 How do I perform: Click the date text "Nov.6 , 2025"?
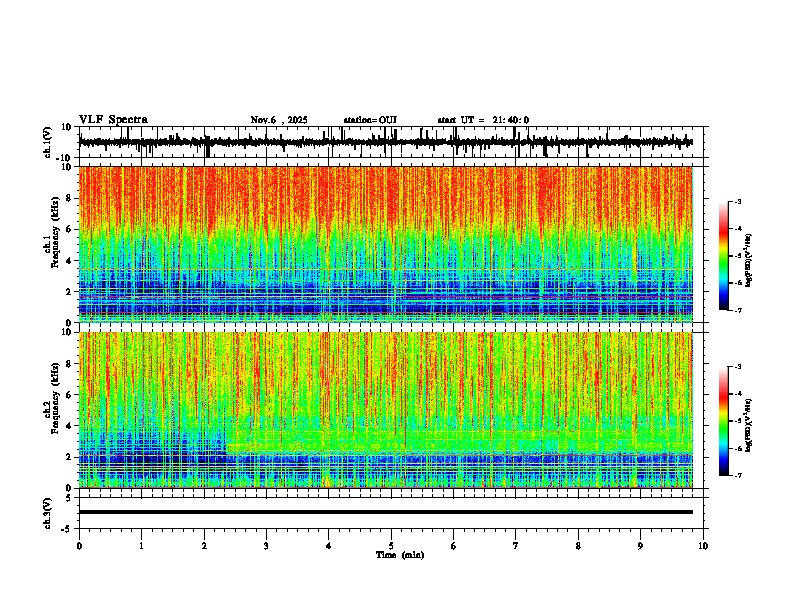279,120
